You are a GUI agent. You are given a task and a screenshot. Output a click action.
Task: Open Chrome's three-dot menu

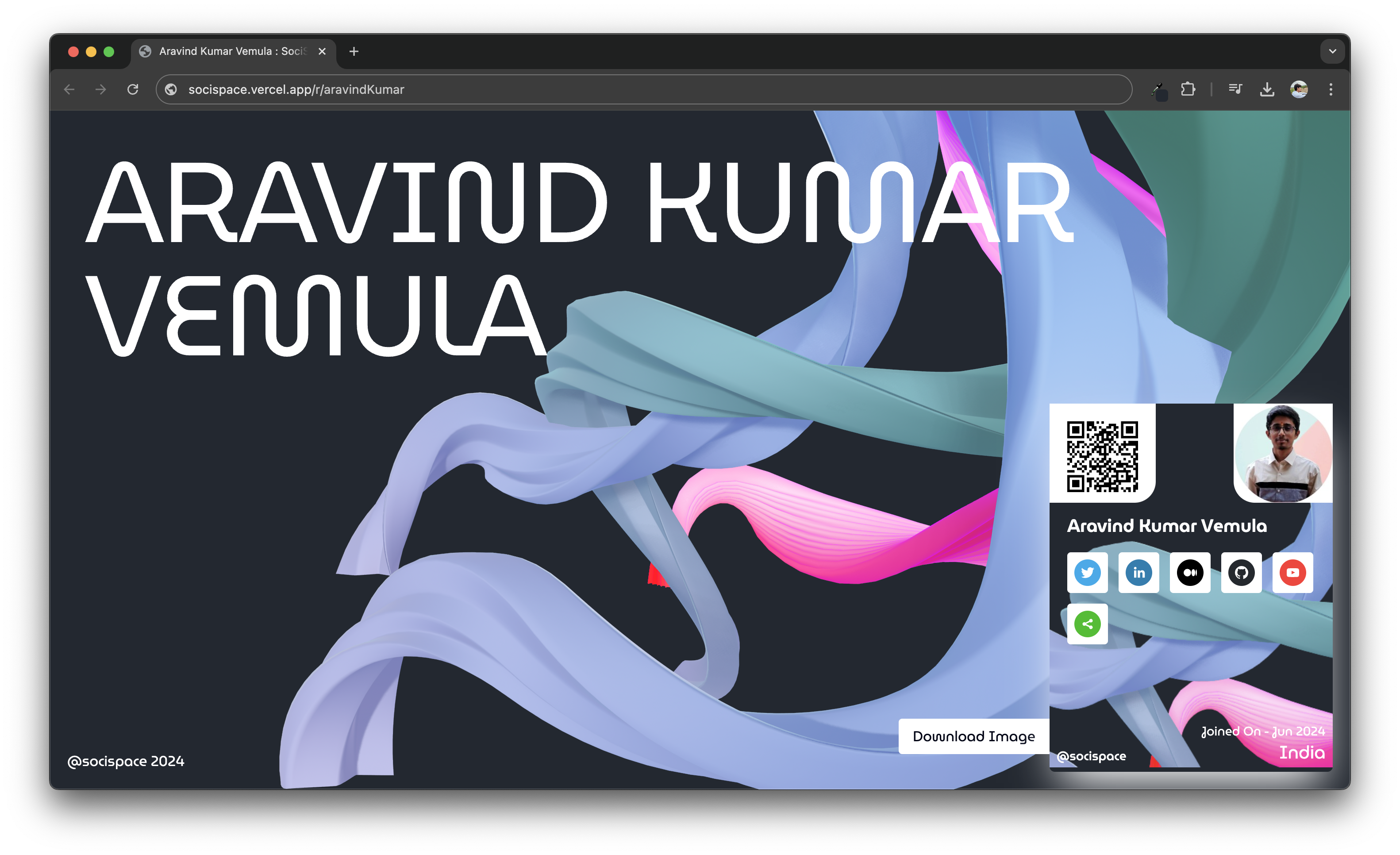1330,89
